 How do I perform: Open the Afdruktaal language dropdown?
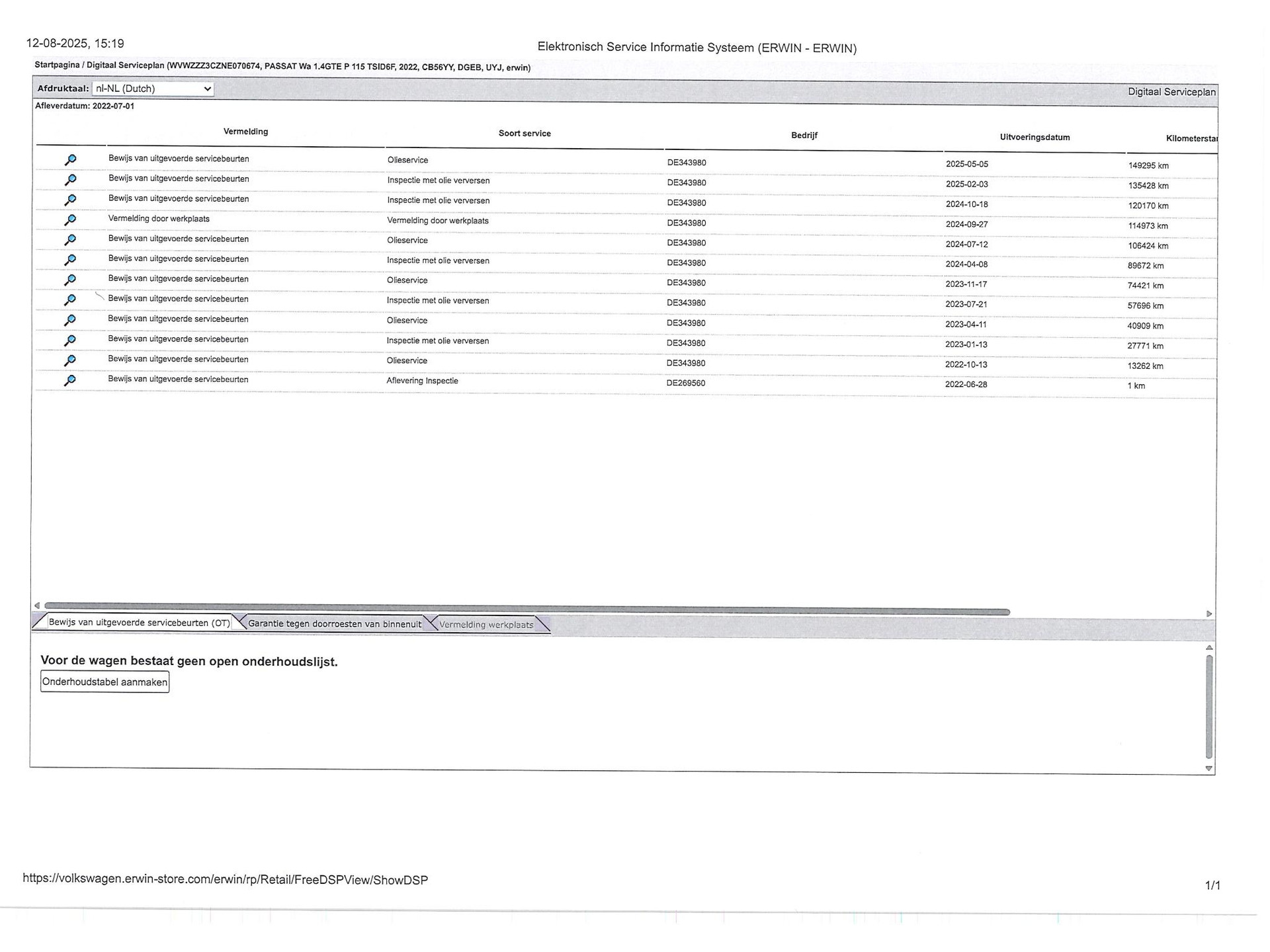153,89
